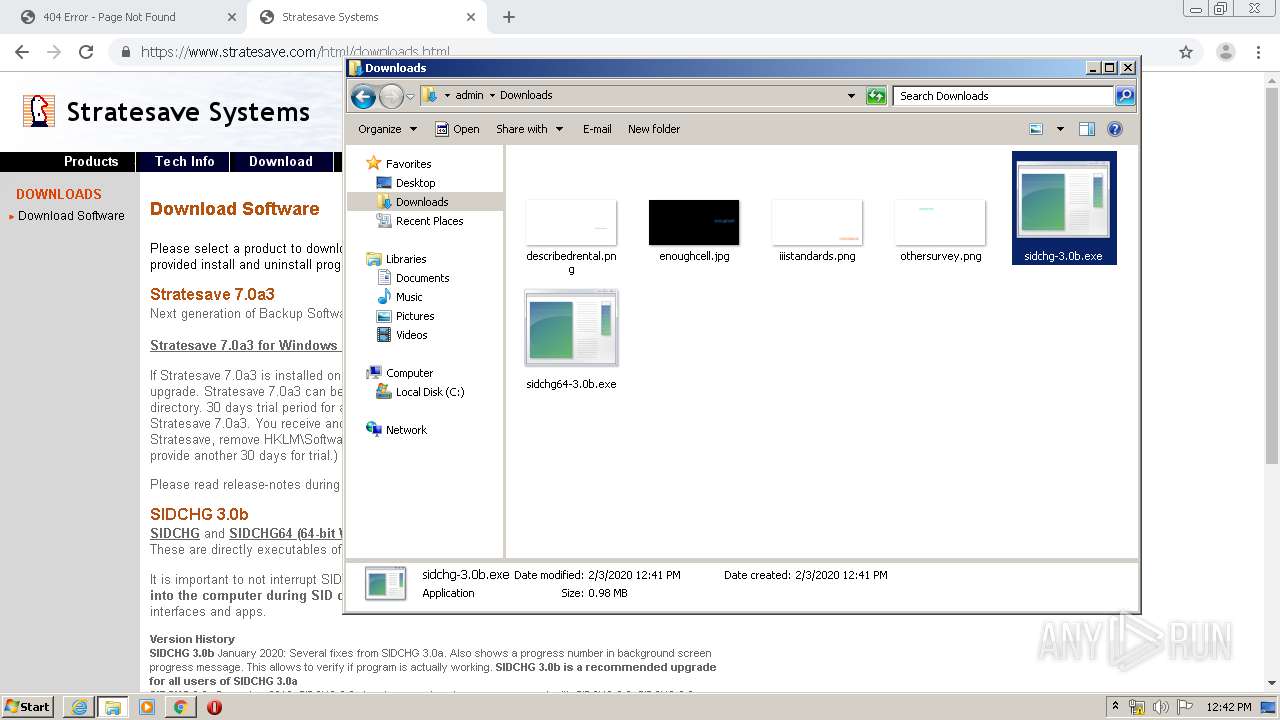Screen dimensions: 1280x720
Task: Go back using Explorer's Back arrow button
Action: (x=363, y=96)
